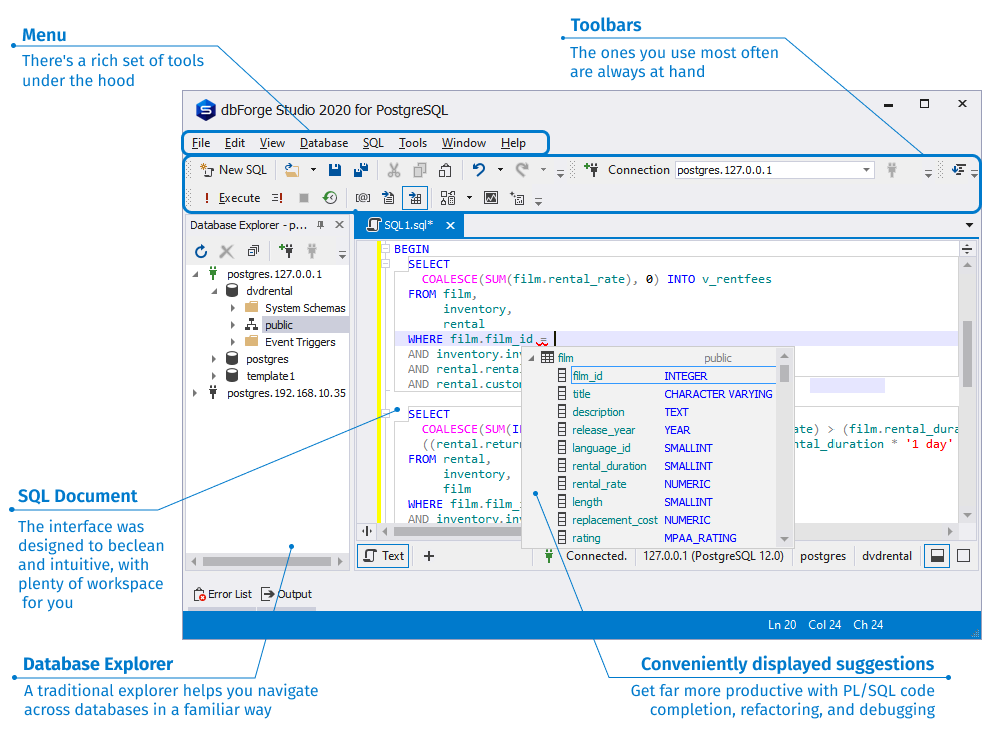
Task: Select the postgres database in tree
Action: point(267,360)
